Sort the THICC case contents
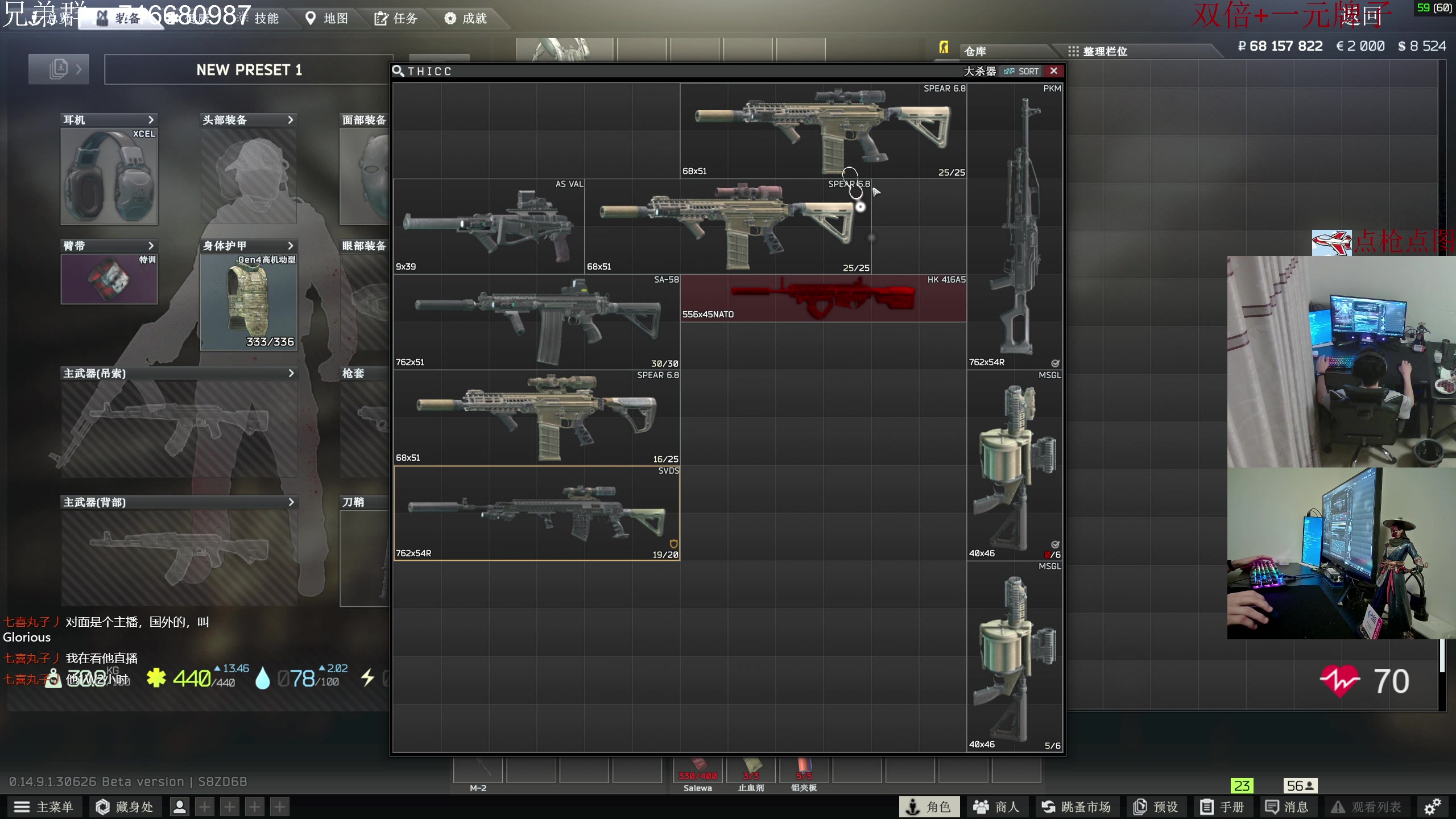Screen dimensions: 1456x819 click(x=1021, y=71)
